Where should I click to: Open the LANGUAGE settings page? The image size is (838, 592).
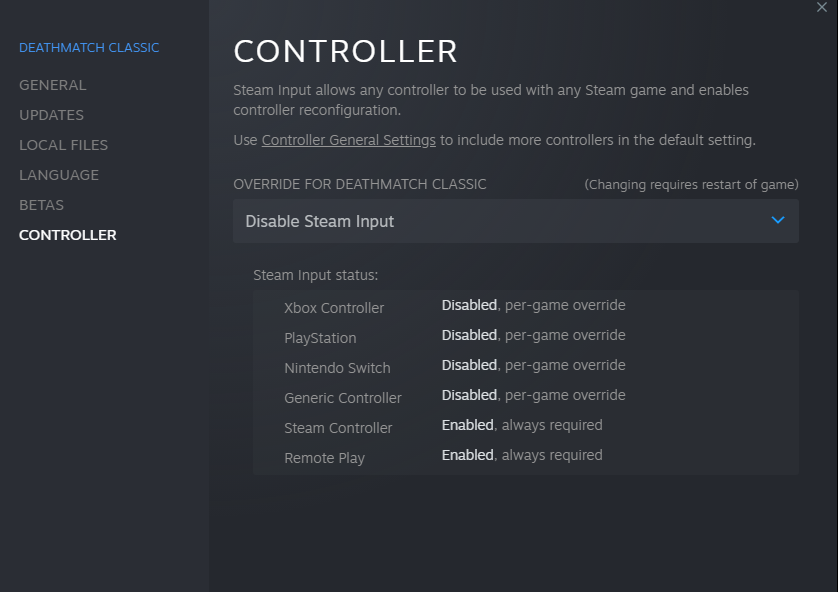(x=58, y=175)
